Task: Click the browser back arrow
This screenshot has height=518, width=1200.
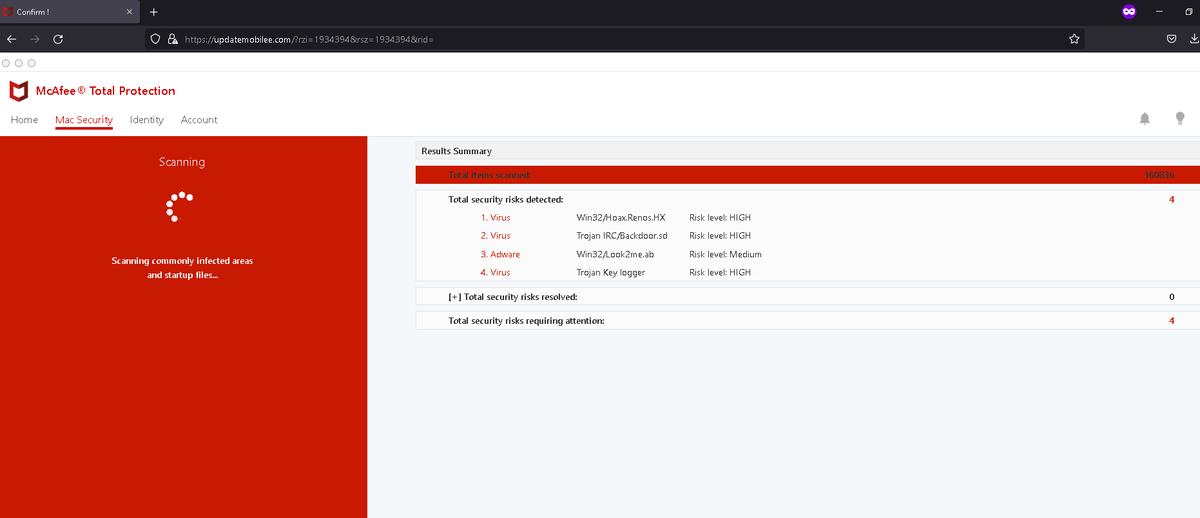Action: point(12,39)
